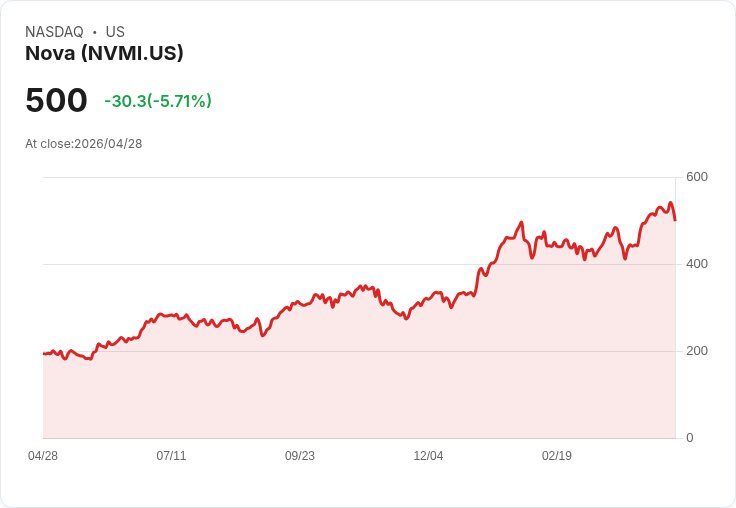
Task: Click the chart line's latest endpoint
Action: (x=675, y=220)
